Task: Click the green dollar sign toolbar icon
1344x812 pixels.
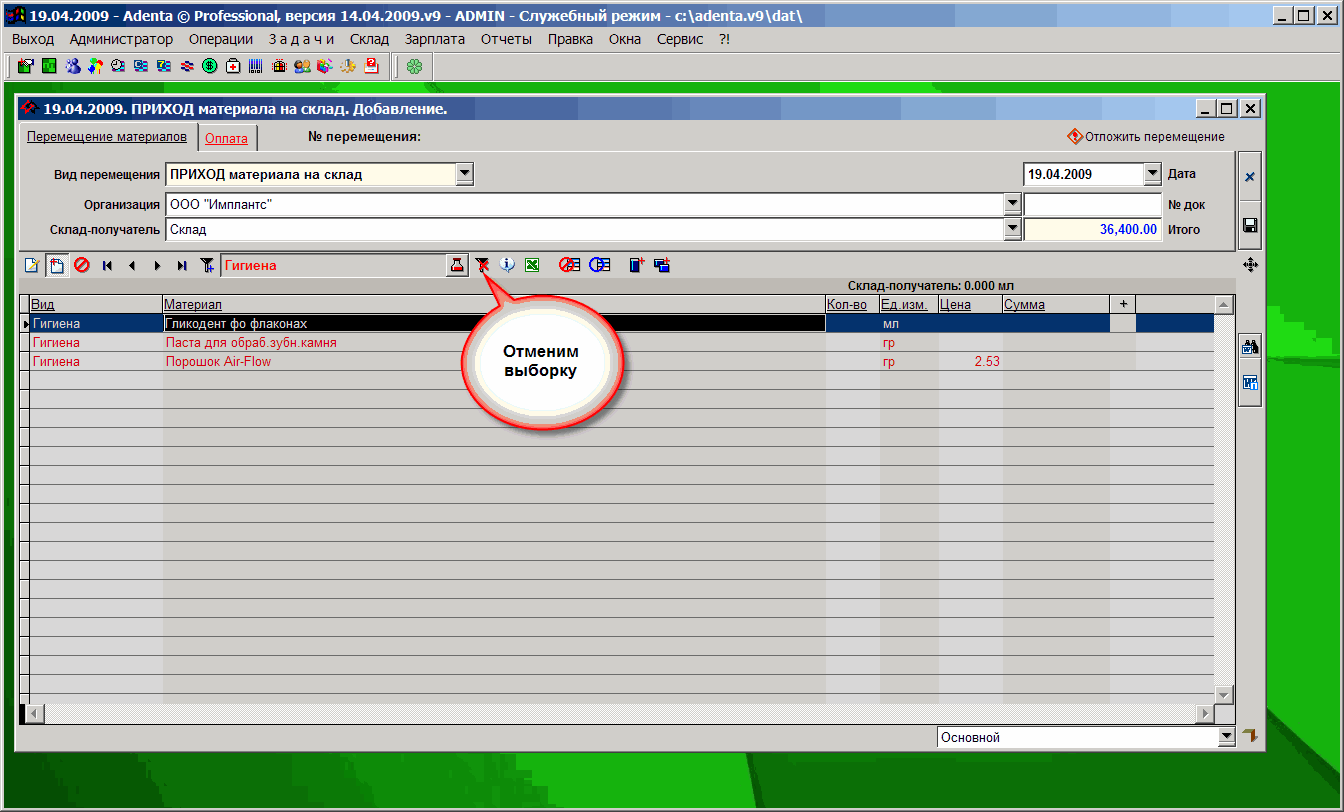Action: pos(210,67)
